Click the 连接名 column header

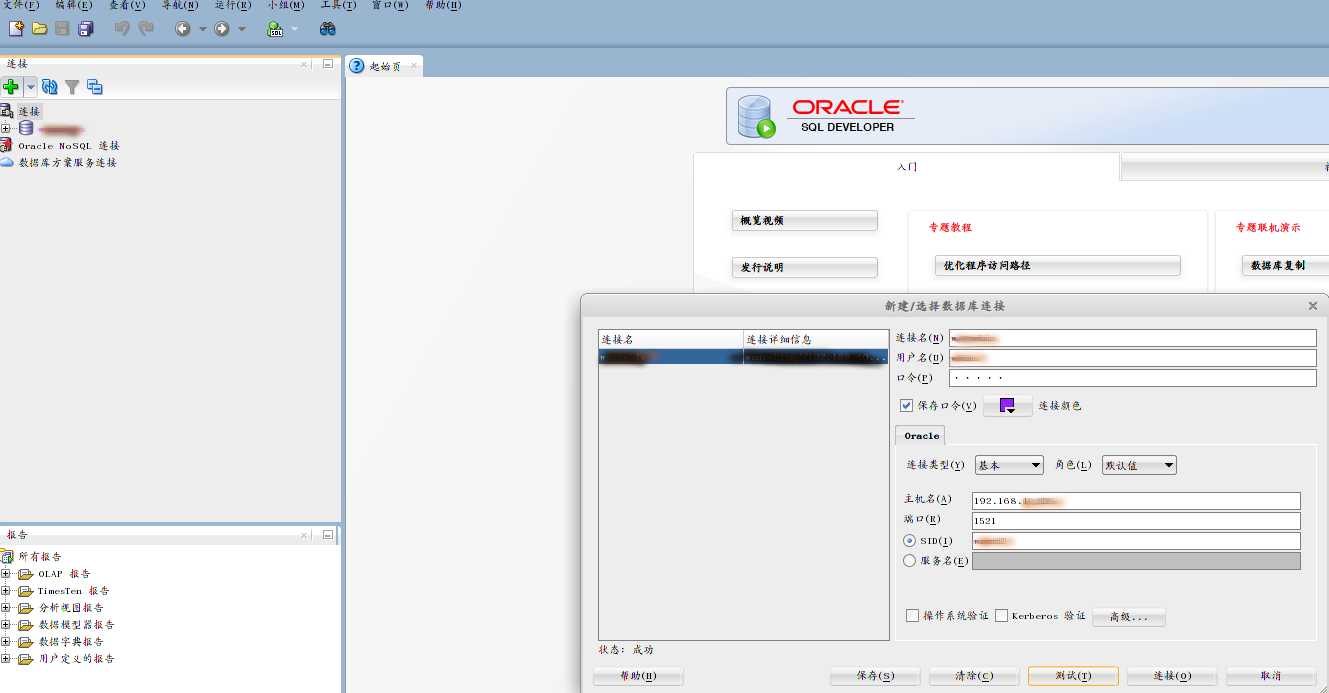click(670, 339)
